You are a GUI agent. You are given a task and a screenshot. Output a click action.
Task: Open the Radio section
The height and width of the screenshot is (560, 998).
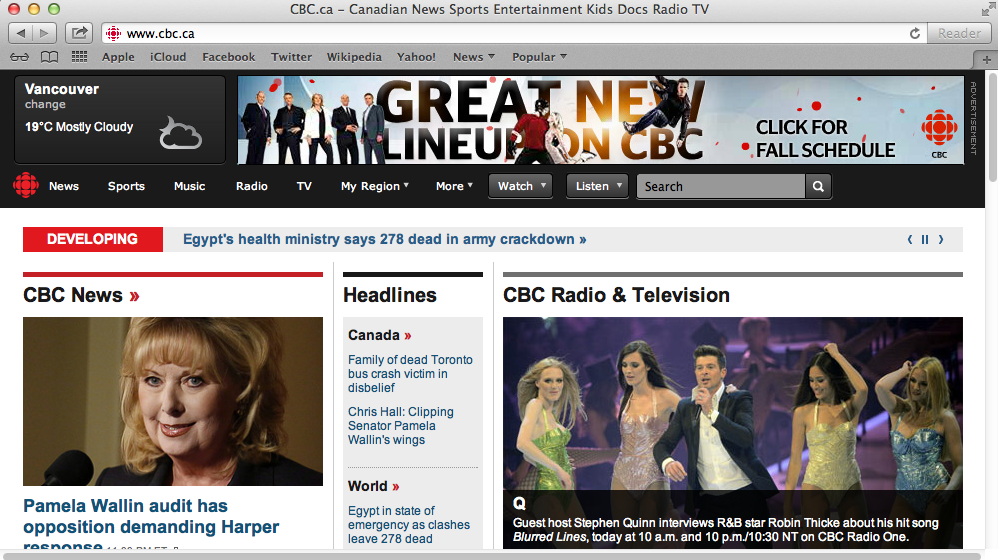click(251, 186)
